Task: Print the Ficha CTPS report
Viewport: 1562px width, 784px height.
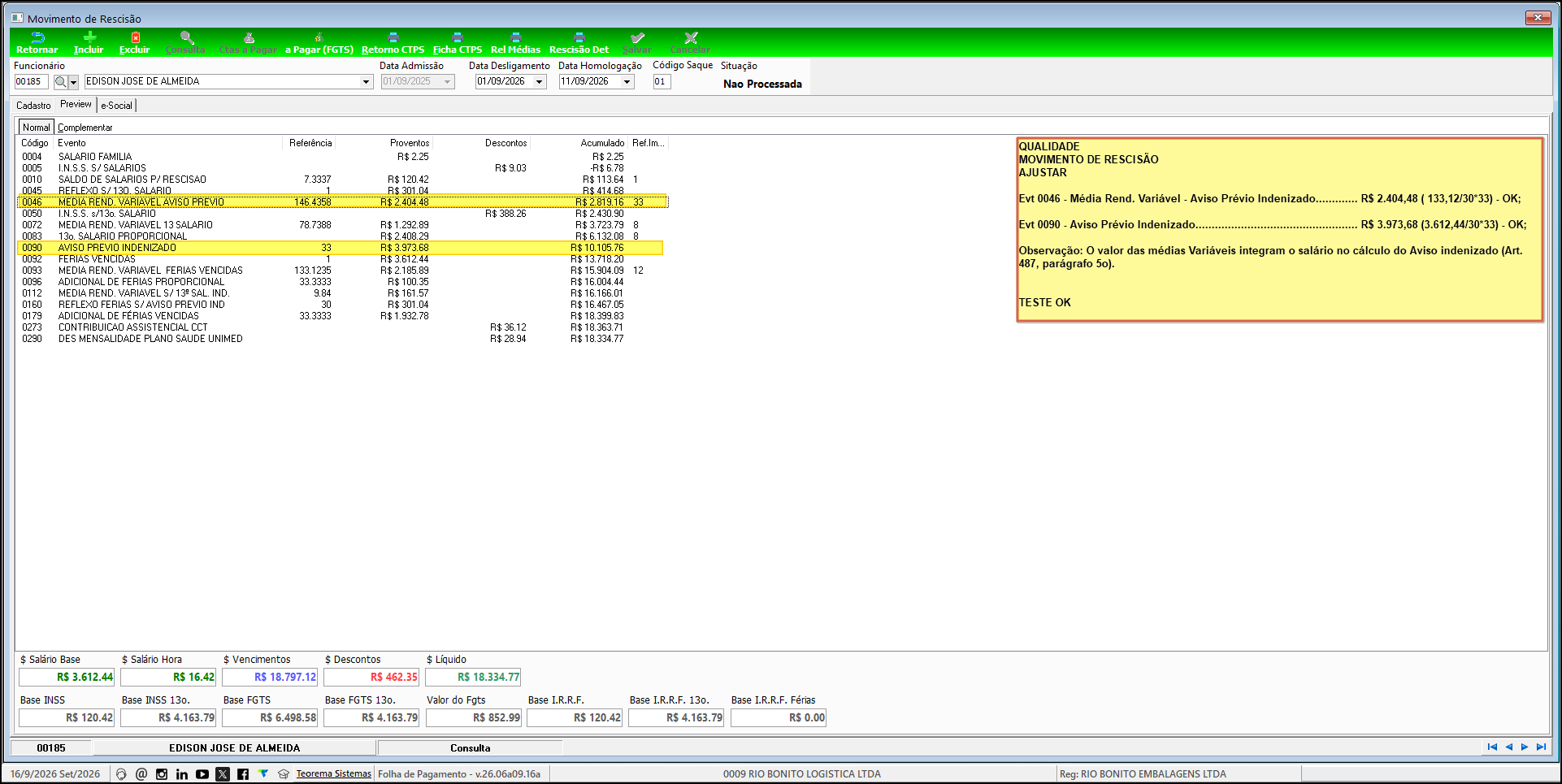Action: click(458, 43)
